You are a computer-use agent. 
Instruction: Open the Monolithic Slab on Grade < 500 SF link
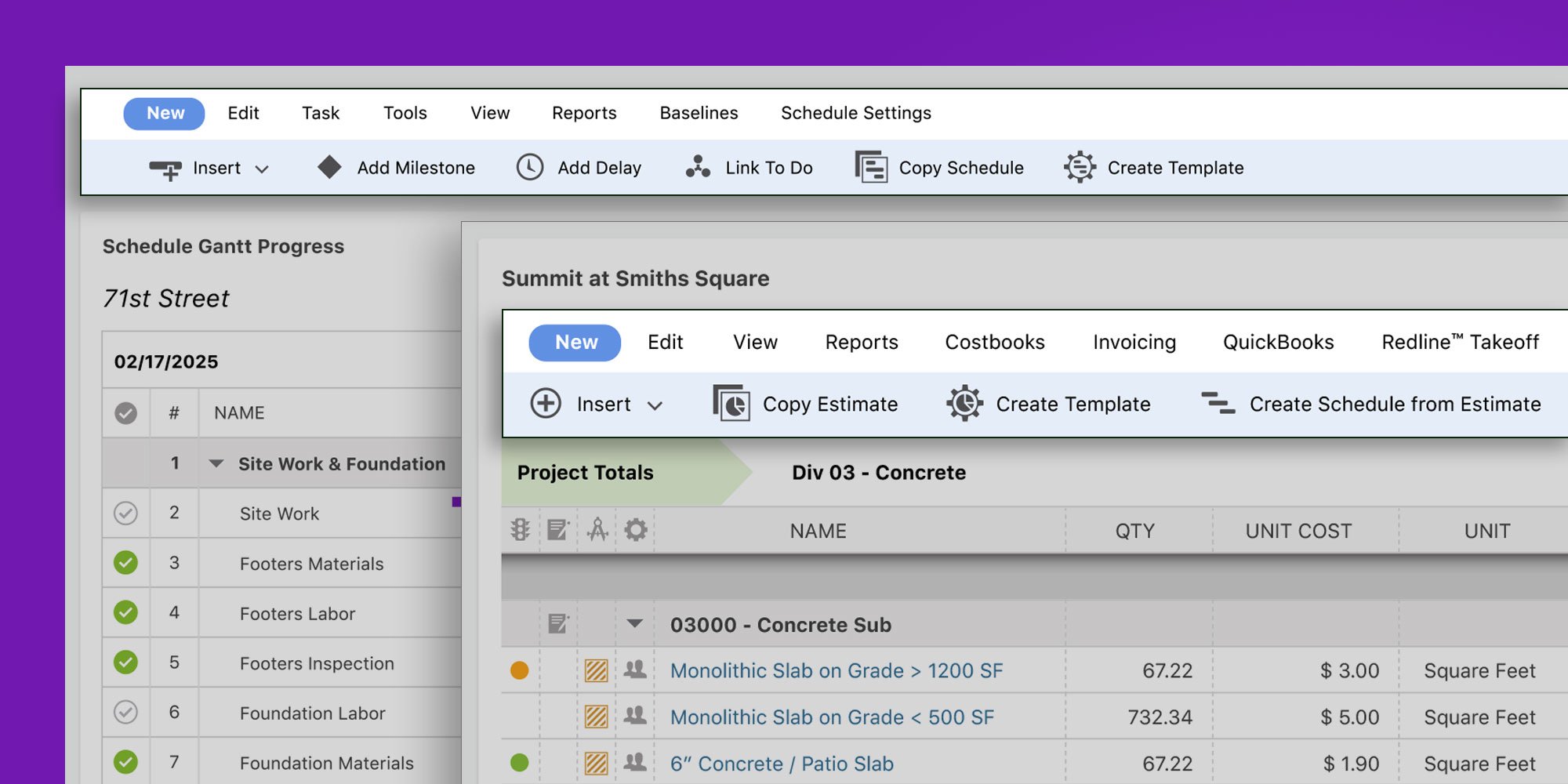[833, 717]
